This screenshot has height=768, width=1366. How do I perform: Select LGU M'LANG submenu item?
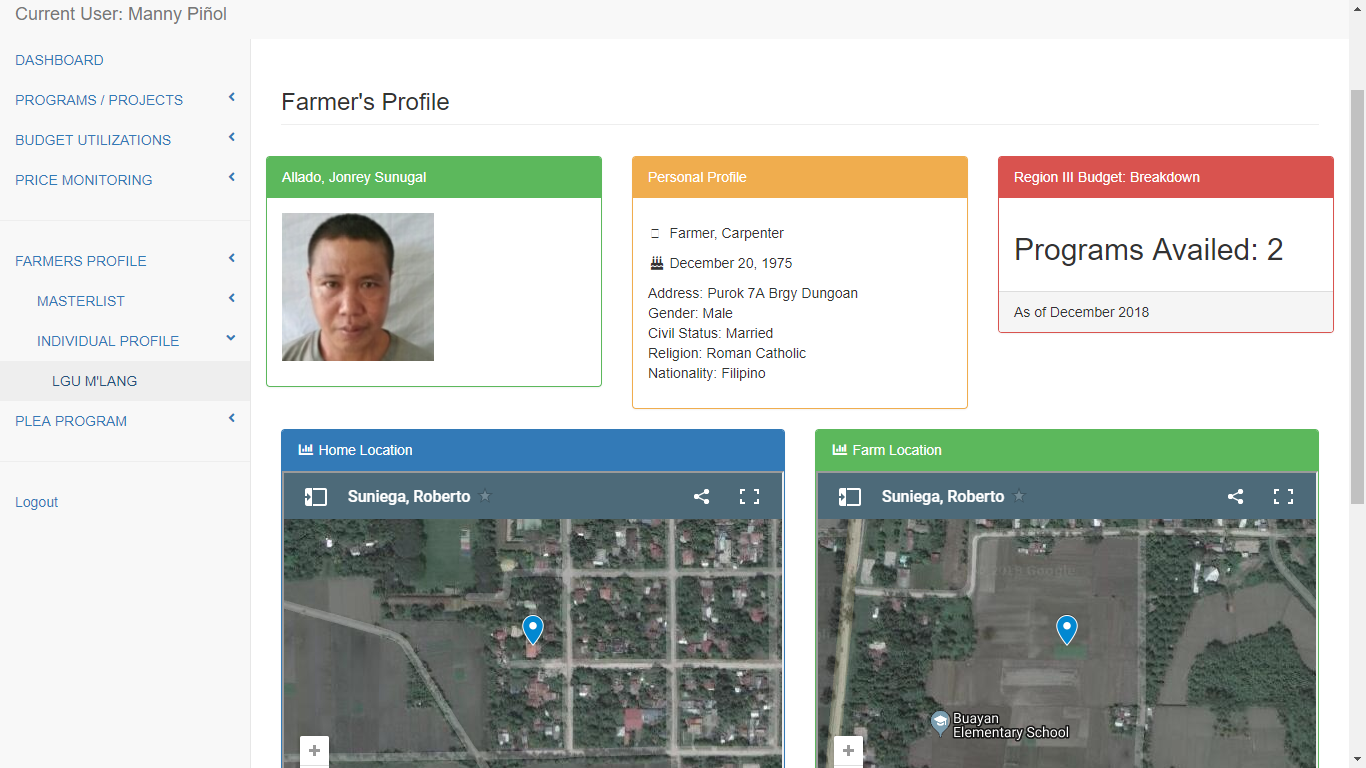[125, 381]
